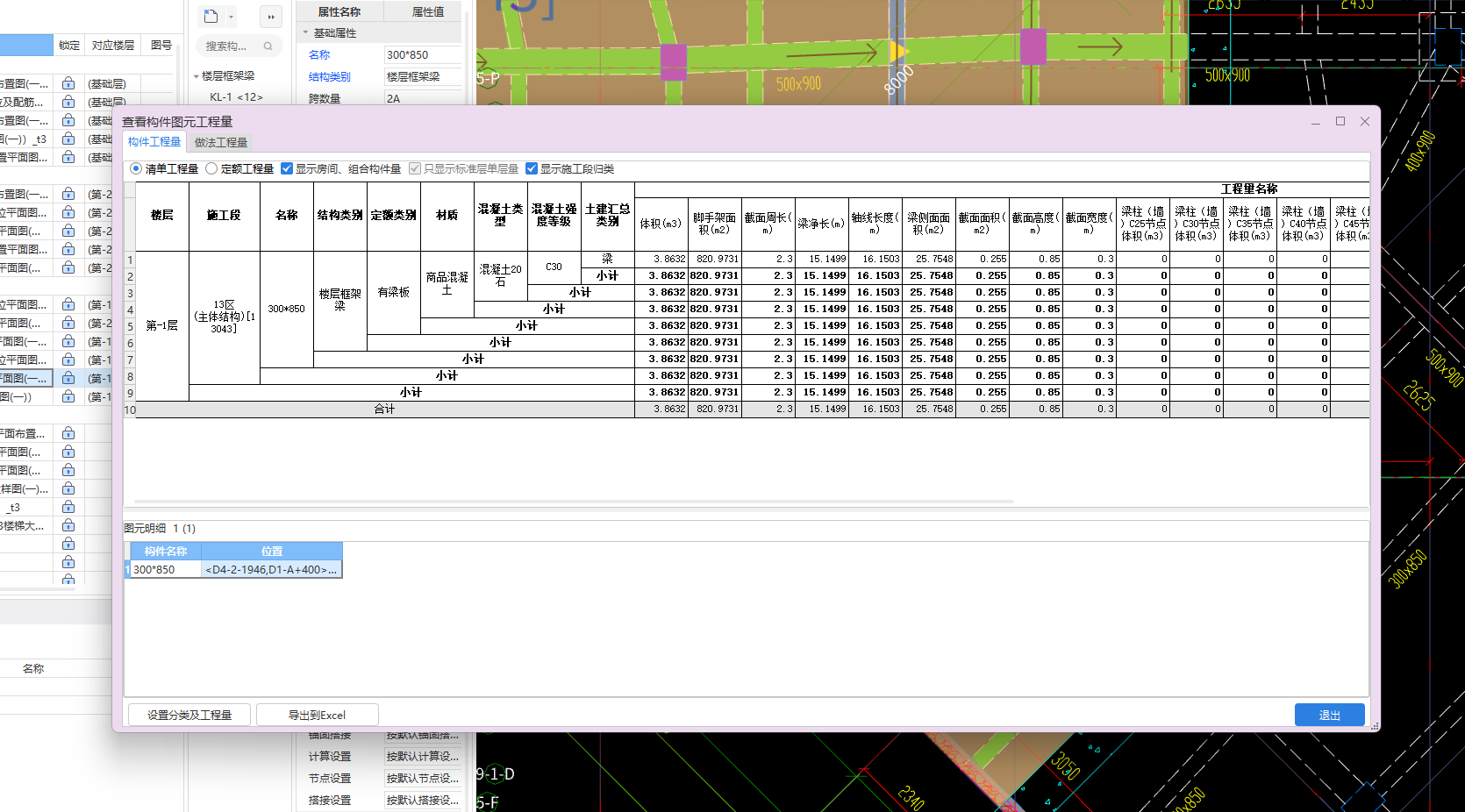The width and height of the screenshot is (1465, 812).
Task: Click the 商品混凝土 material cell
Action: (447, 283)
